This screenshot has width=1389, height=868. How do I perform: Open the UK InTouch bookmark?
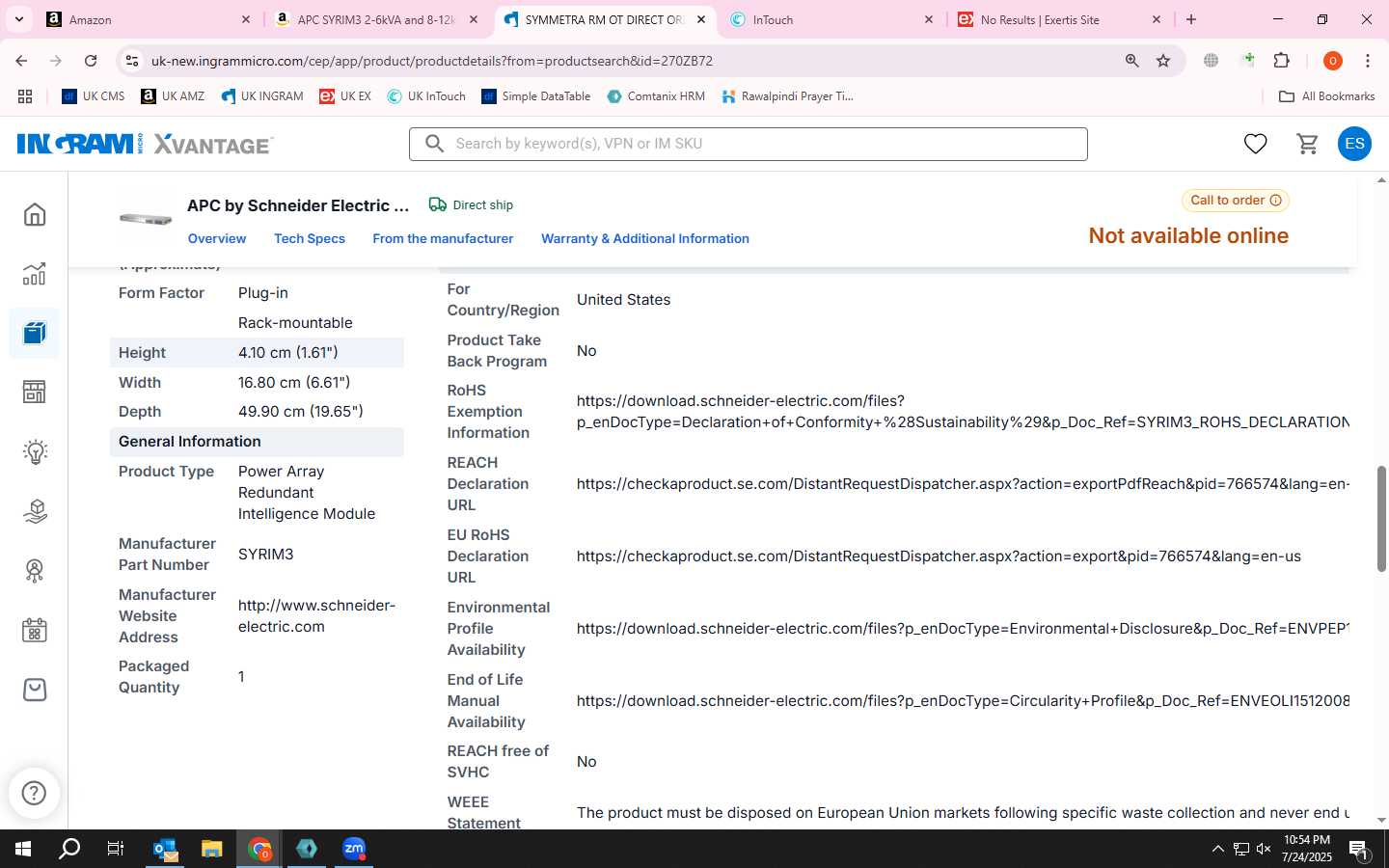click(426, 96)
